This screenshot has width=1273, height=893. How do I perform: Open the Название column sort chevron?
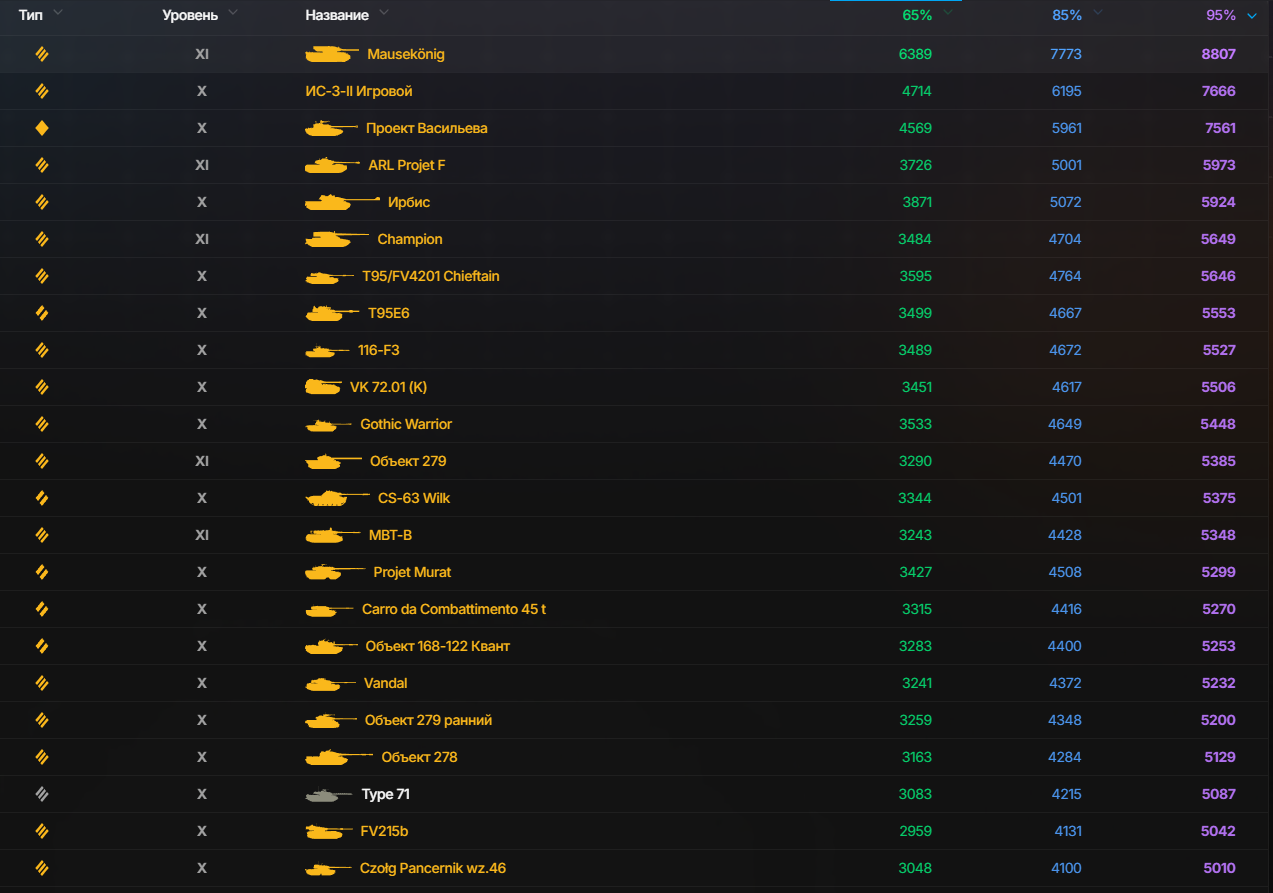(384, 13)
